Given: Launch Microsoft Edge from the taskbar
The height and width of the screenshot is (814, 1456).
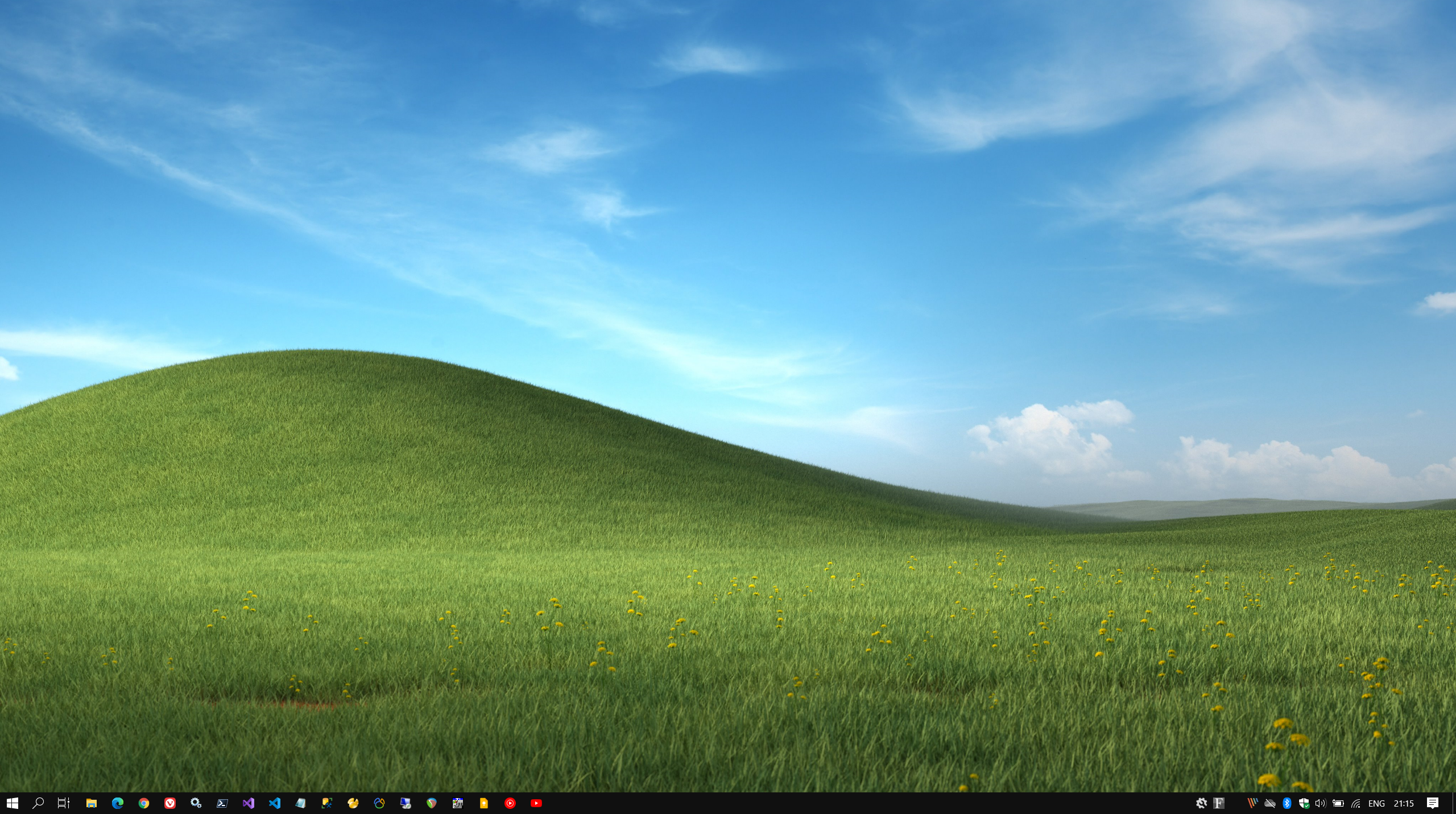Looking at the screenshot, I should coord(117,803).
